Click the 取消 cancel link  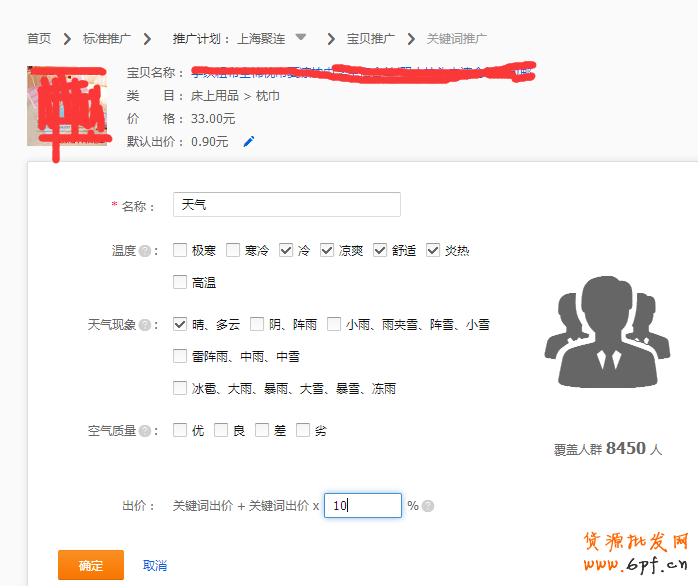[x=155, y=565]
